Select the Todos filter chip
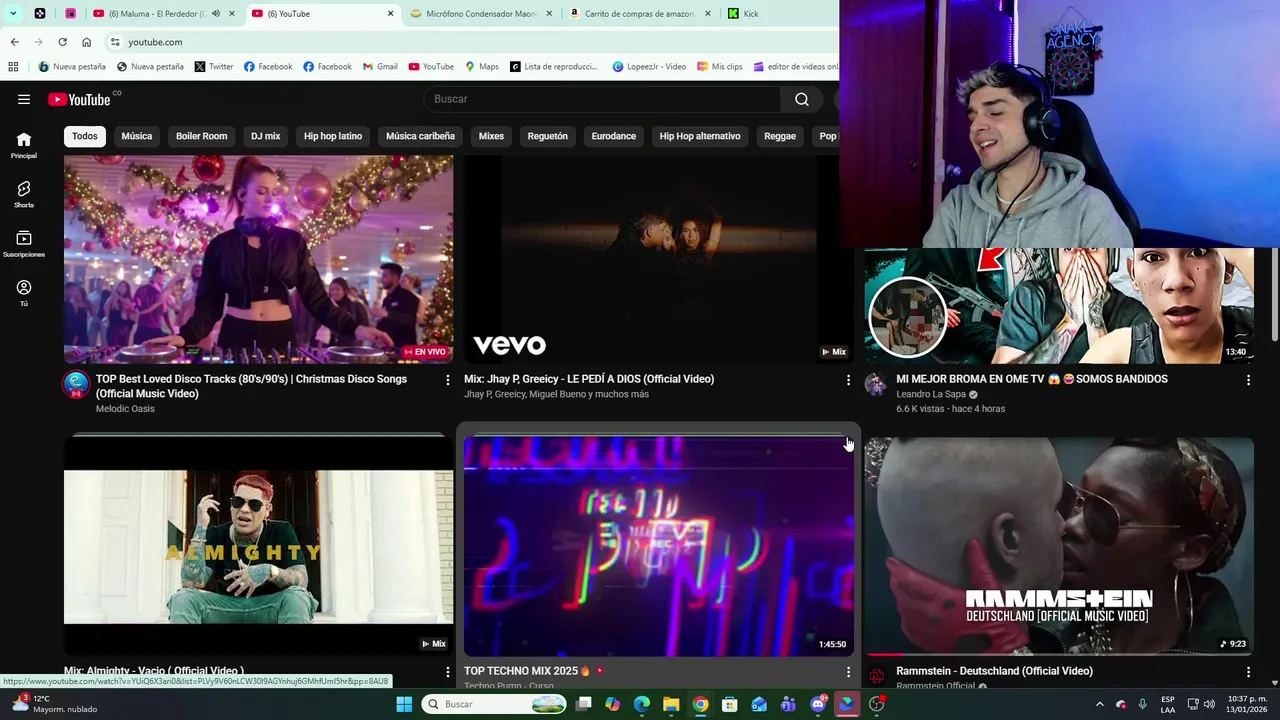Image resolution: width=1280 pixels, height=720 pixels. 85,136
